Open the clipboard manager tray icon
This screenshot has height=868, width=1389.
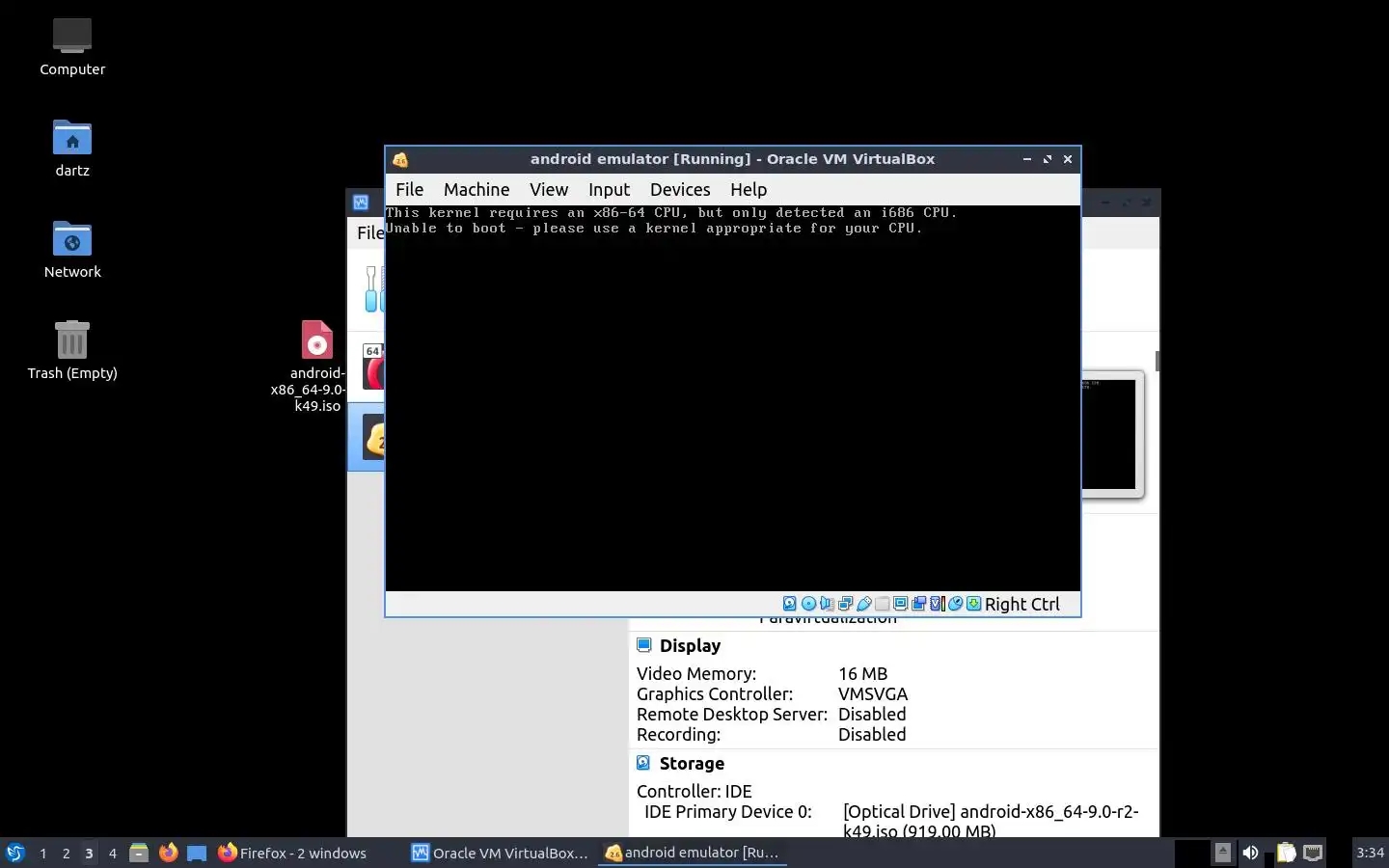[1286, 853]
